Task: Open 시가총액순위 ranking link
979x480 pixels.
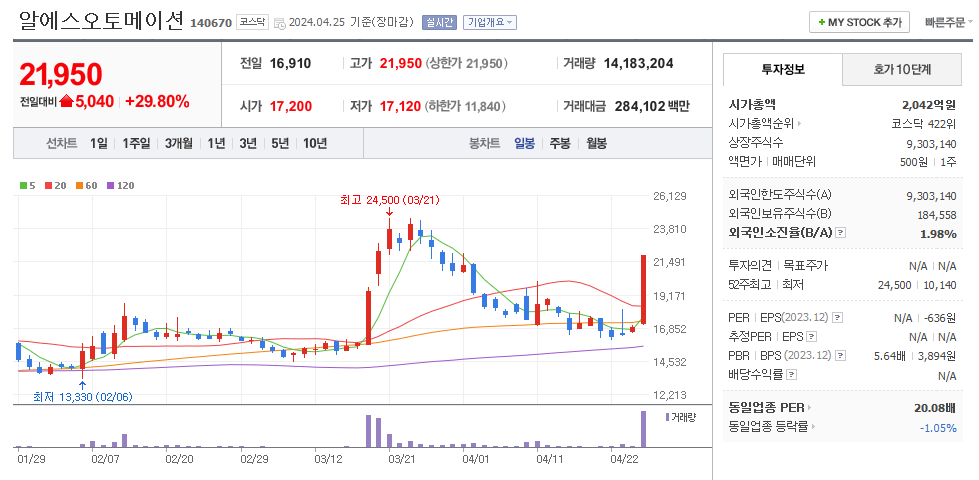Action: click(765, 124)
